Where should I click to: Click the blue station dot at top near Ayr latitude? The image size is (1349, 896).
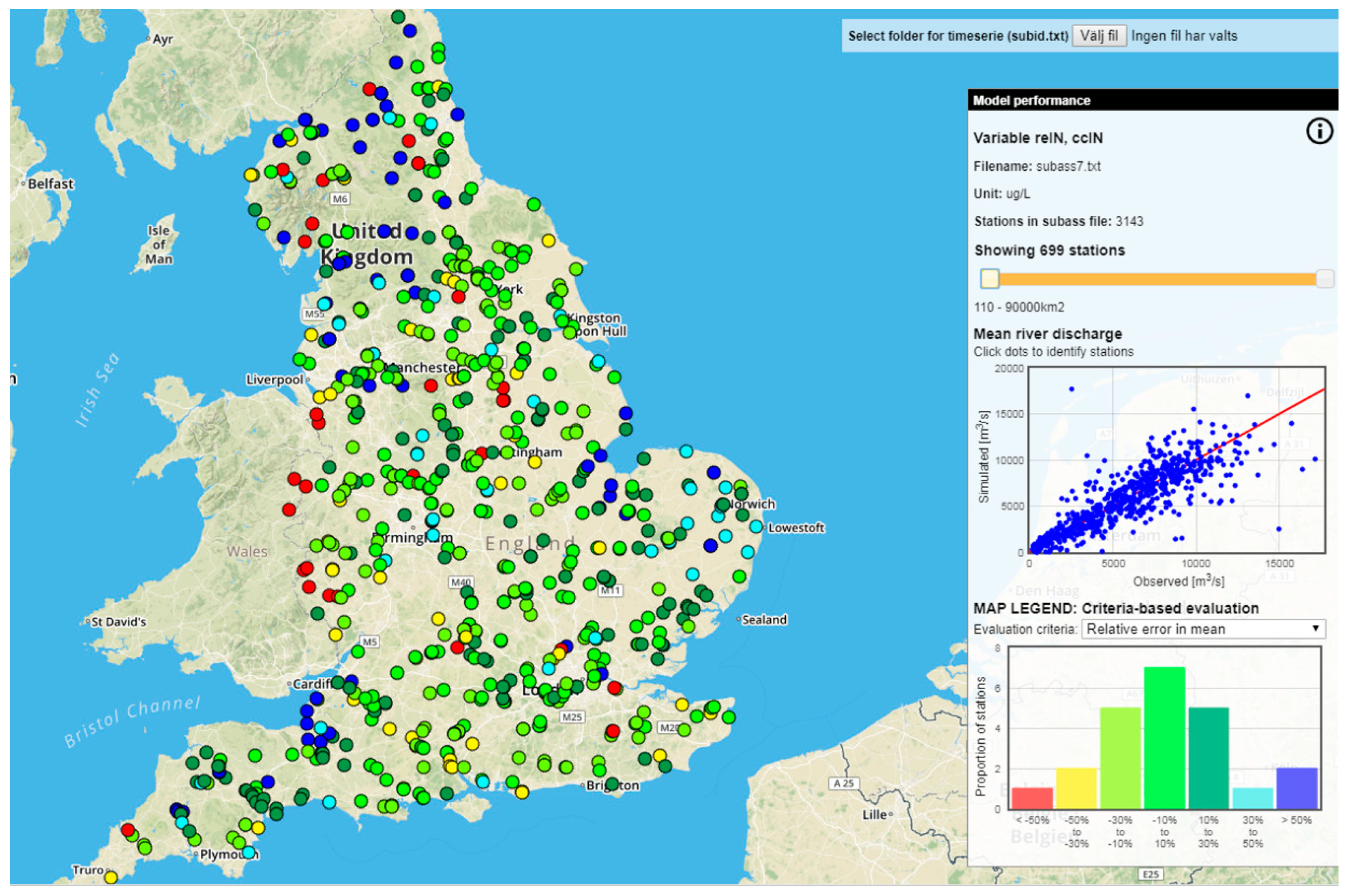coord(409,31)
